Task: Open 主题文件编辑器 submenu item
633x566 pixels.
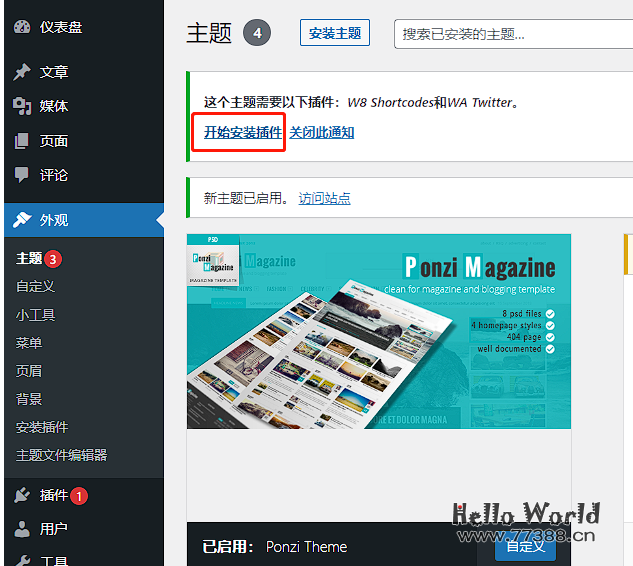Action: [x=61, y=455]
